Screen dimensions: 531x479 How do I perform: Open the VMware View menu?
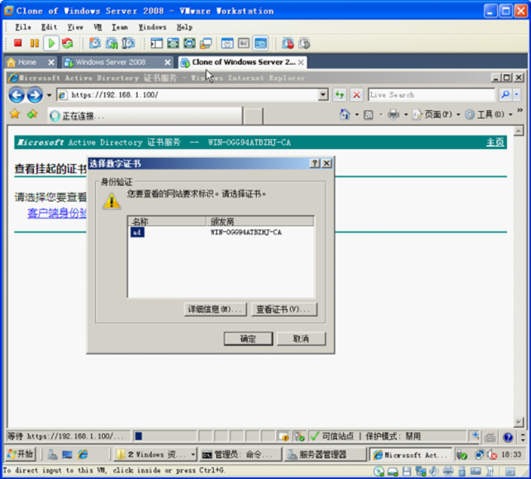(75, 27)
